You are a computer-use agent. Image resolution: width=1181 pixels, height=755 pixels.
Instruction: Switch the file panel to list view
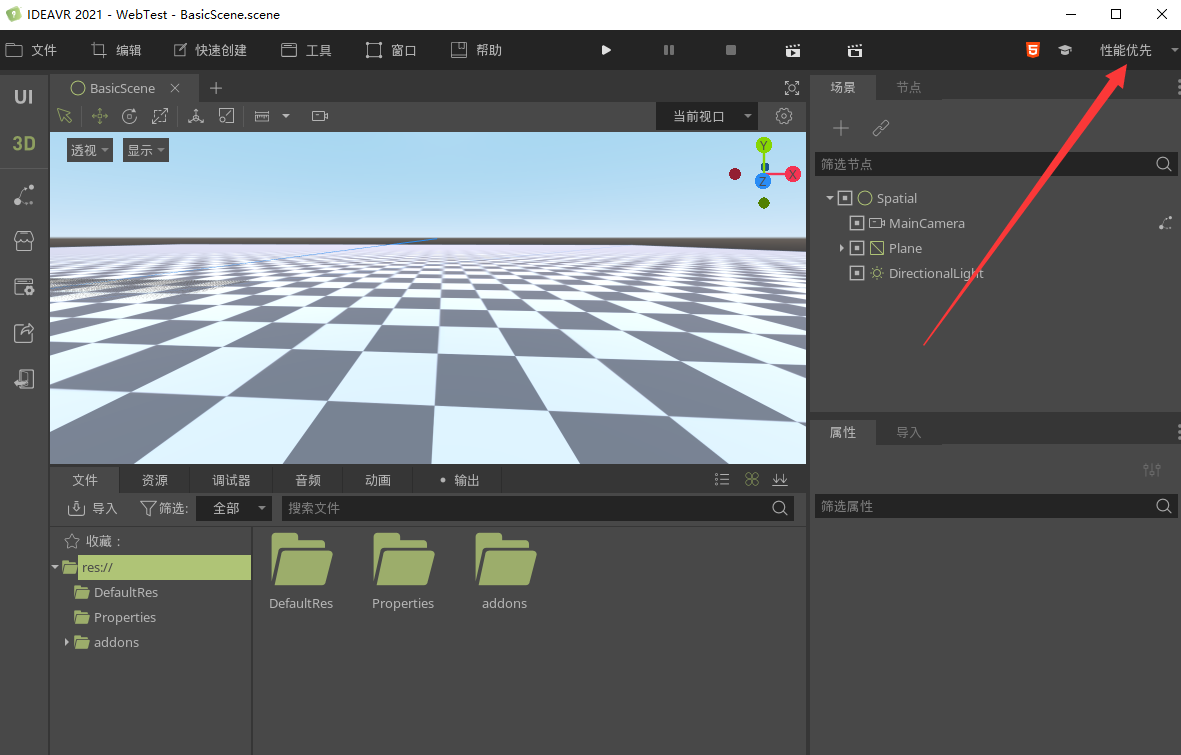(722, 479)
